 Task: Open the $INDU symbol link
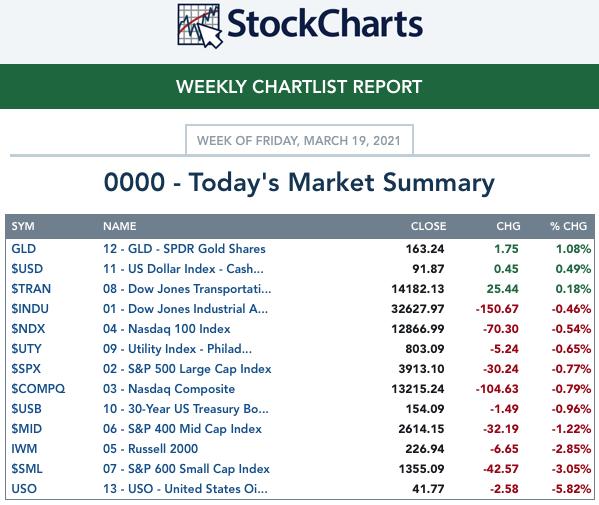tap(30, 309)
